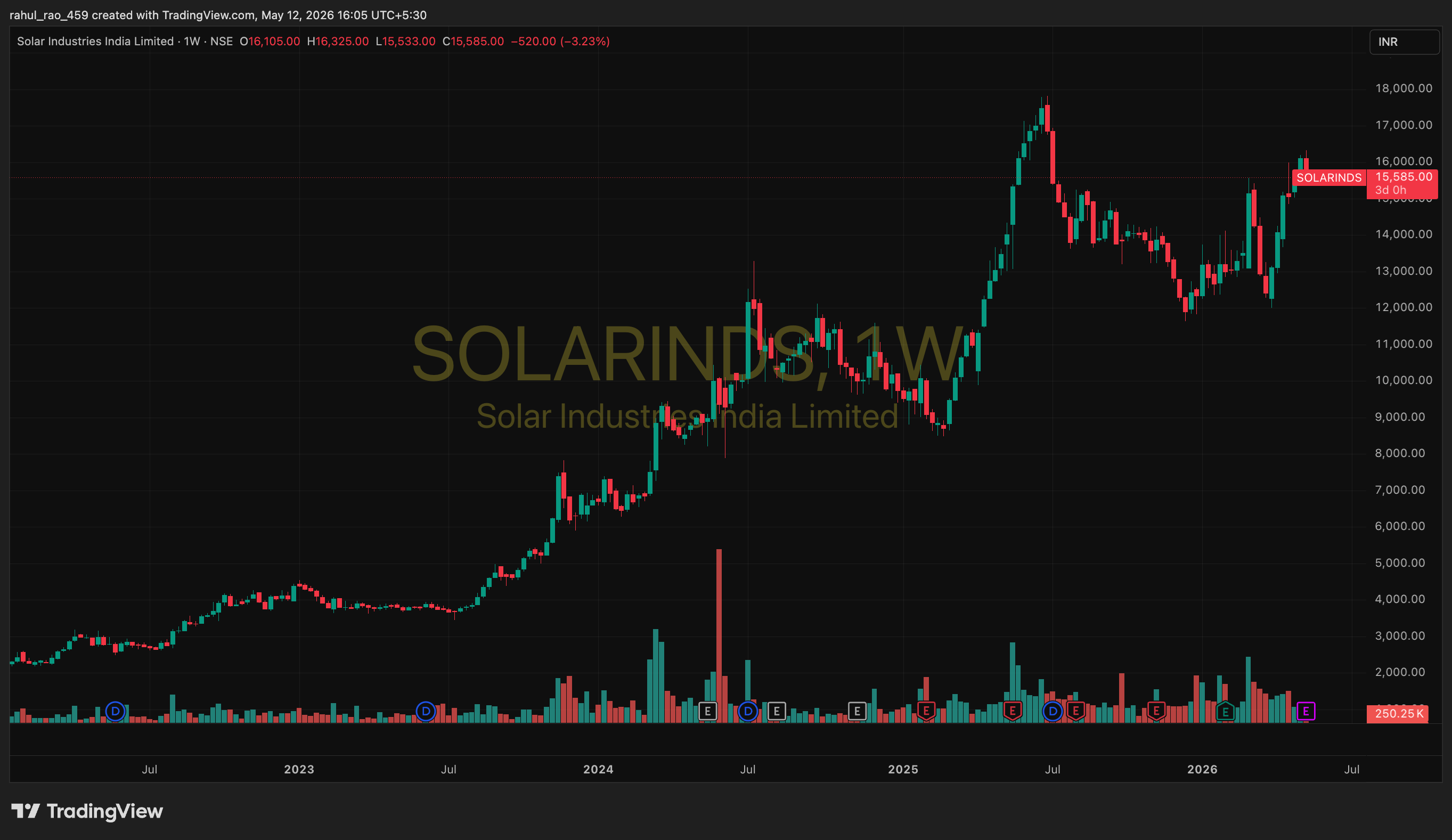Open the INR currency selector

(1404, 42)
